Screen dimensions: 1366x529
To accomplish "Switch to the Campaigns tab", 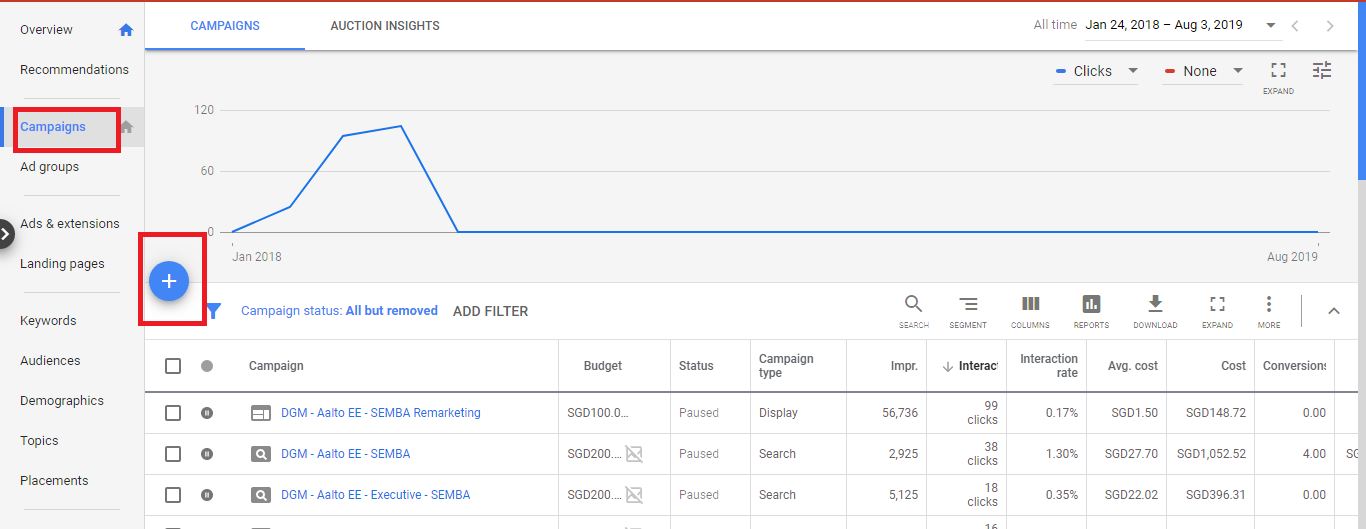I will coord(225,26).
